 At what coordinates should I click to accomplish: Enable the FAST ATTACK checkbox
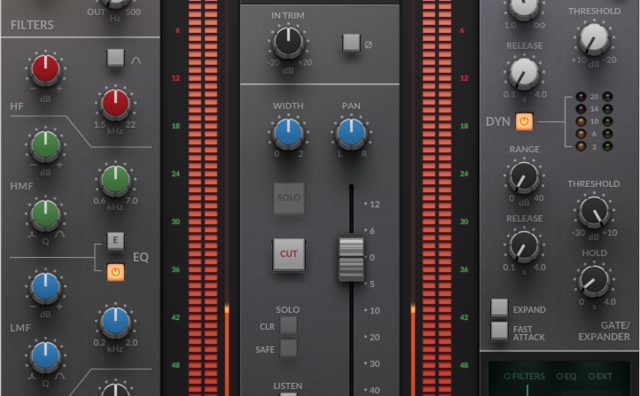pyautogui.click(x=499, y=331)
